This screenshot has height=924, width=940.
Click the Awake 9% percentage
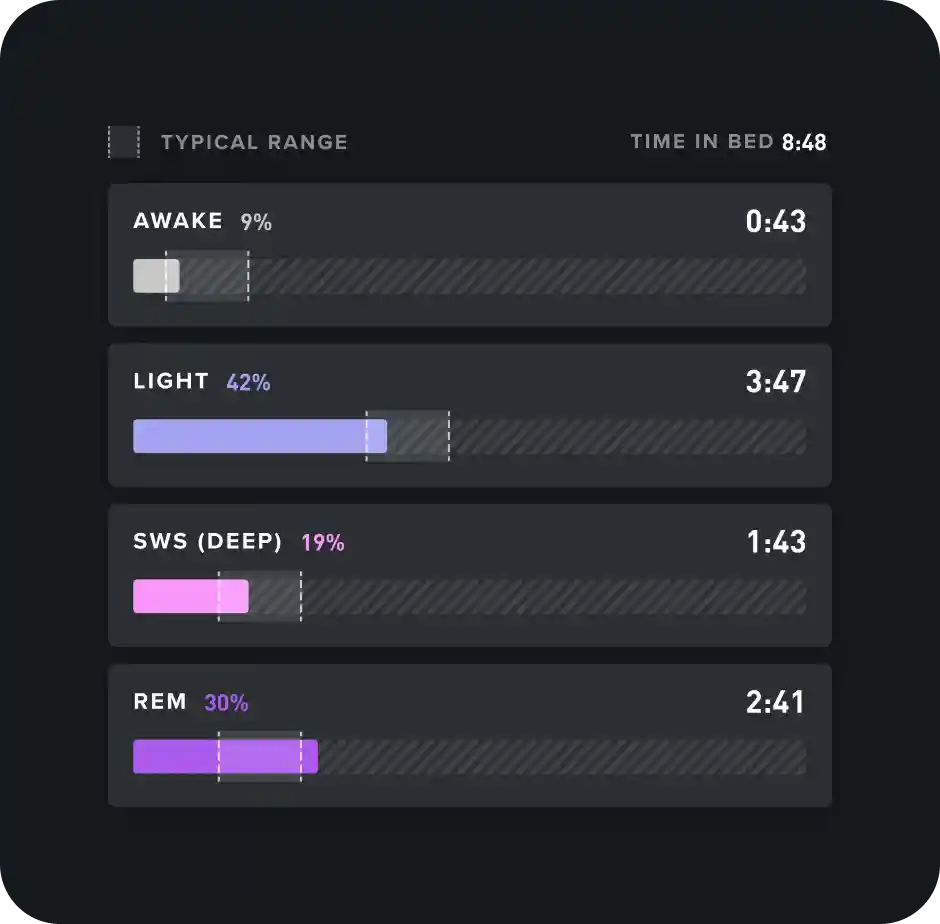pyautogui.click(x=256, y=222)
